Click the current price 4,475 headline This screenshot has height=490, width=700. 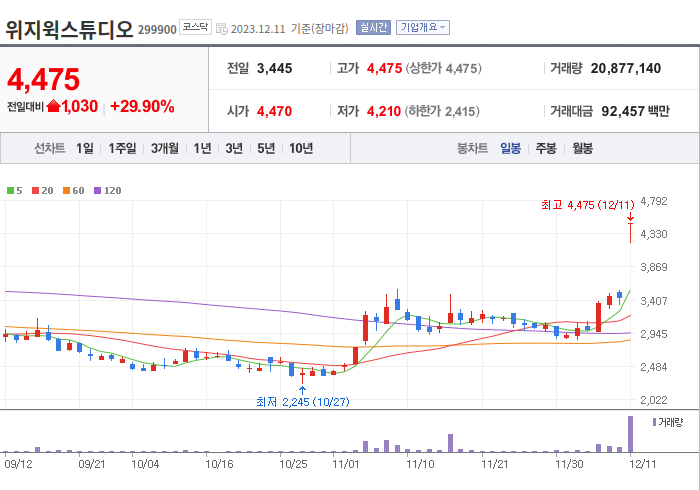click(x=43, y=79)
